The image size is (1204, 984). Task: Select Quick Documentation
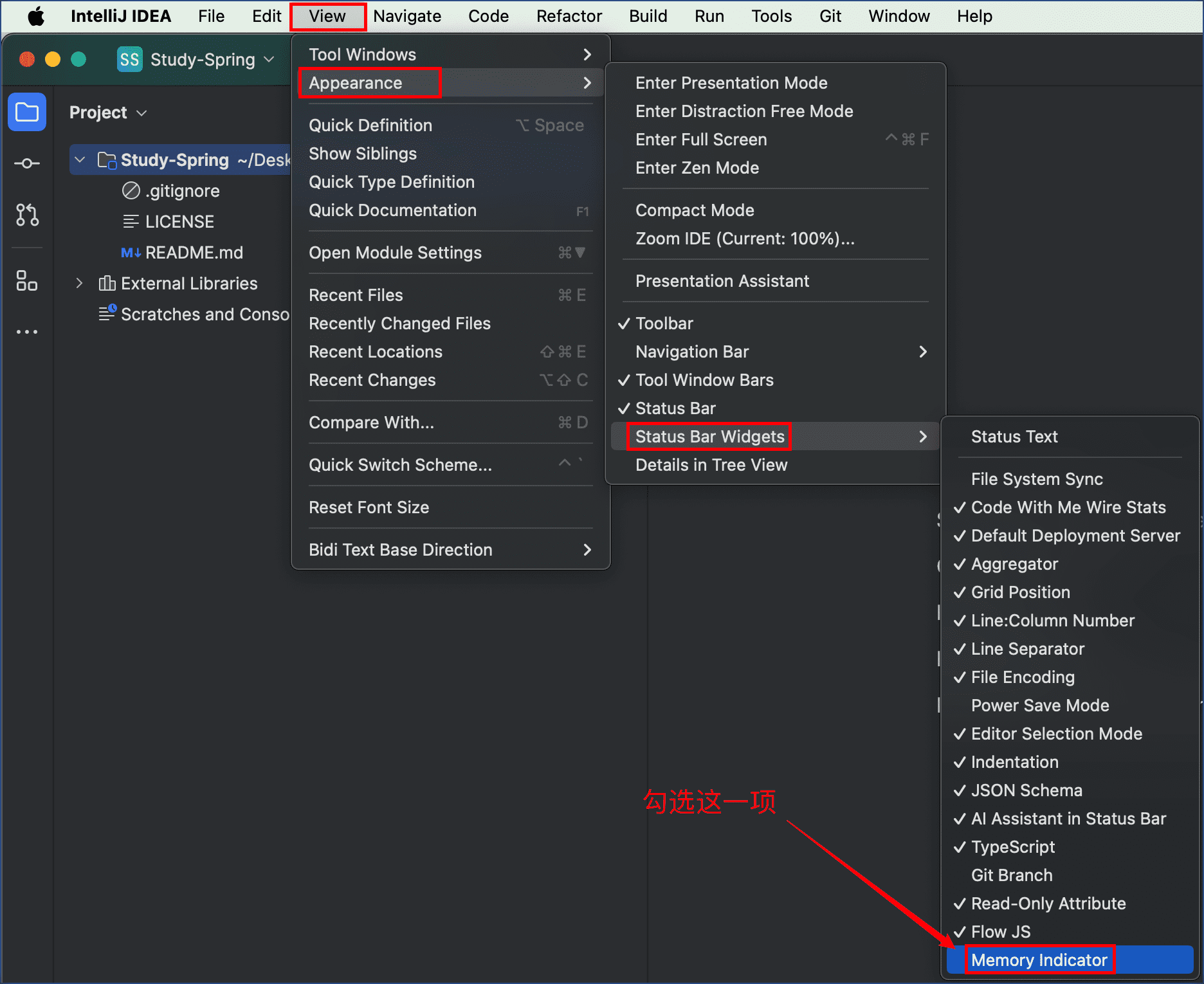(450, 210)
